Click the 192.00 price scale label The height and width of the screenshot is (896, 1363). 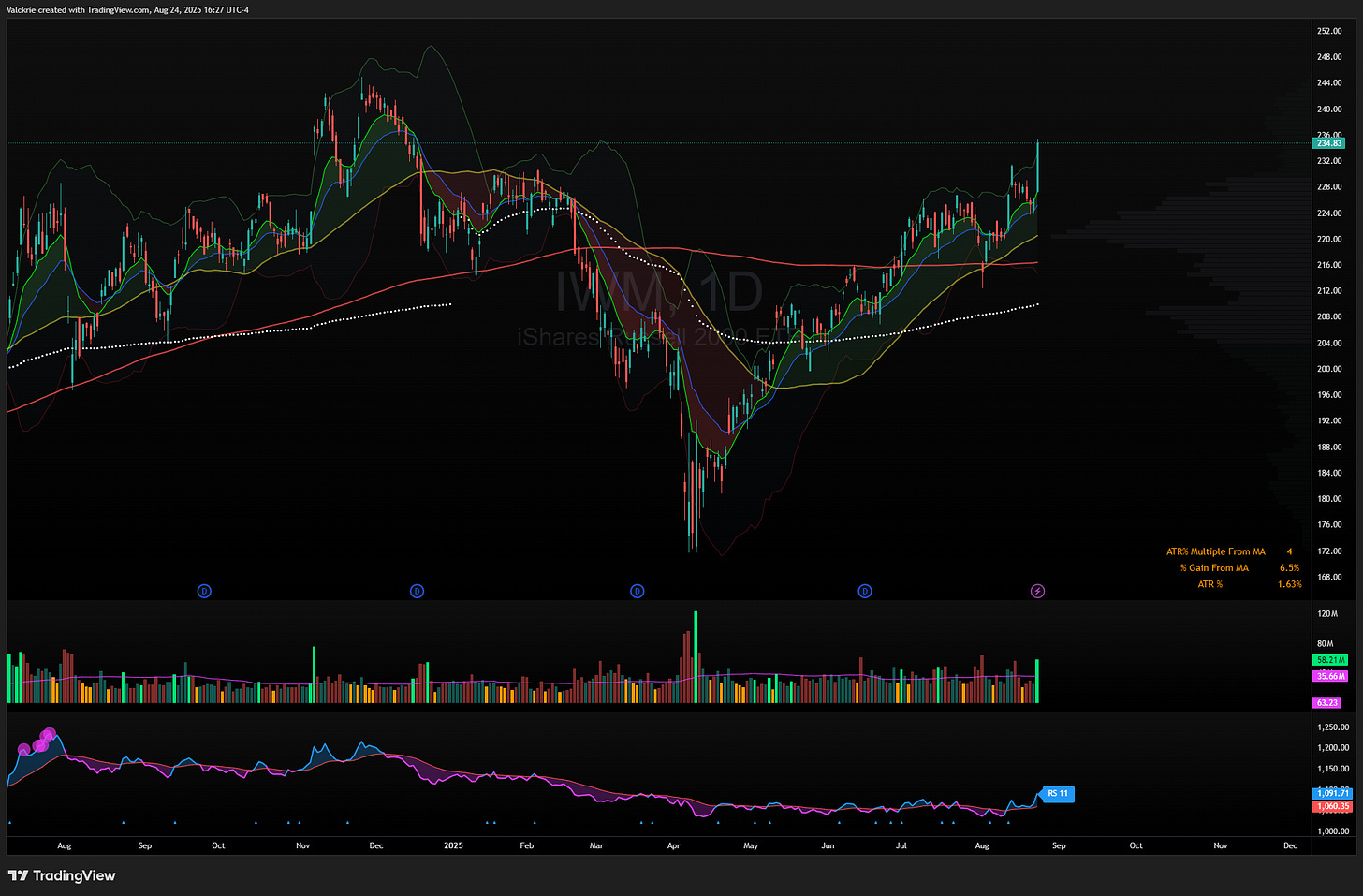(1329, 421)
